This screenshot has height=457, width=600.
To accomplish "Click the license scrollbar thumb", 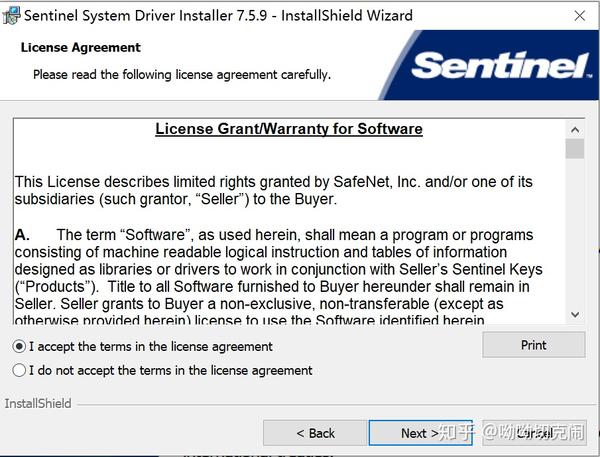I will 575,149.
